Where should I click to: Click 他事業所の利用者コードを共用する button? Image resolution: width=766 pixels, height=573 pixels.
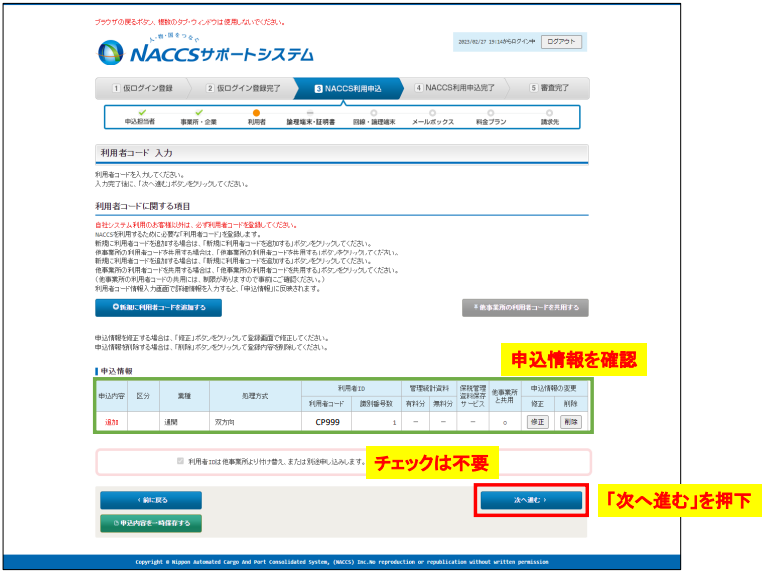pyautogui.click(x=525, y=308)
